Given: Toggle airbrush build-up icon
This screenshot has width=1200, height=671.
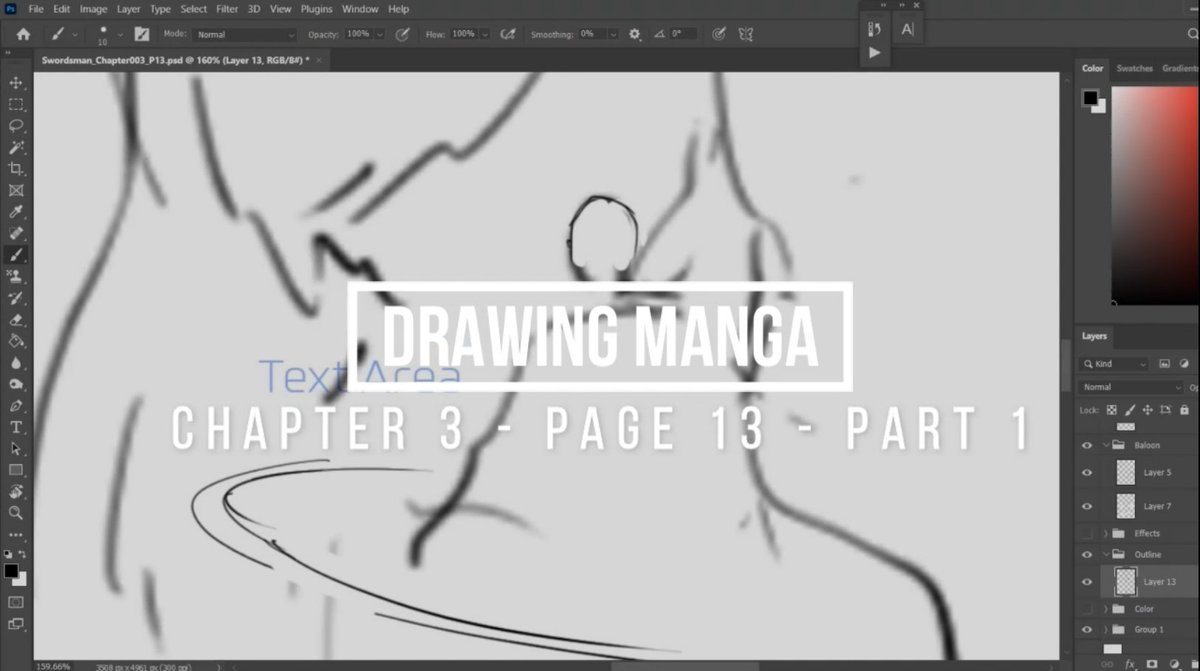Looking at the screenshot, I should (507, 34).
